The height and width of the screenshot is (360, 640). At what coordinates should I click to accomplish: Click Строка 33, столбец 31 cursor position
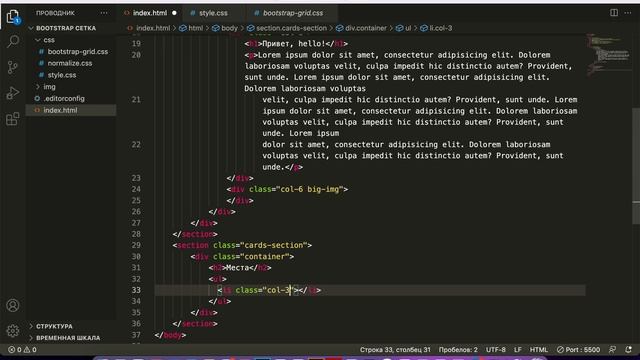(395, 350)
